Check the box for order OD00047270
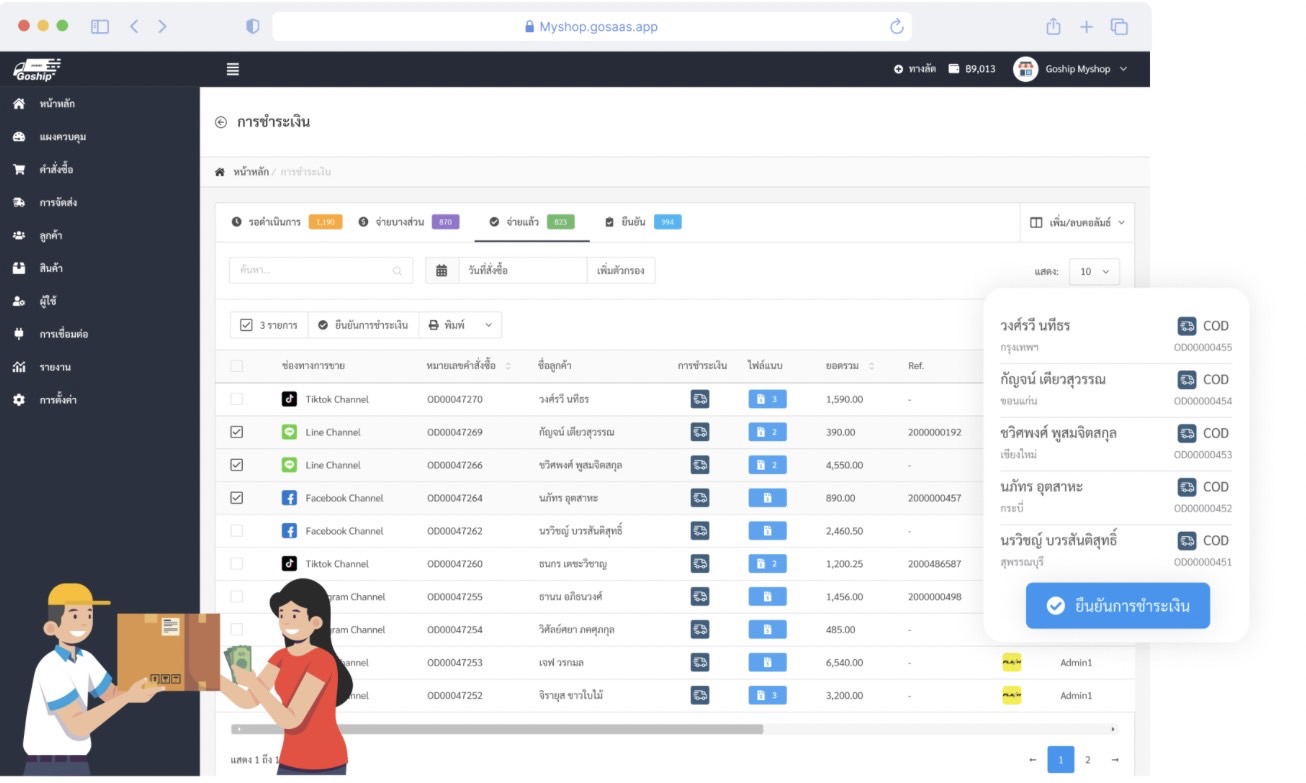The width and height of the screenshot is (1306, 783). click(237, 399)
